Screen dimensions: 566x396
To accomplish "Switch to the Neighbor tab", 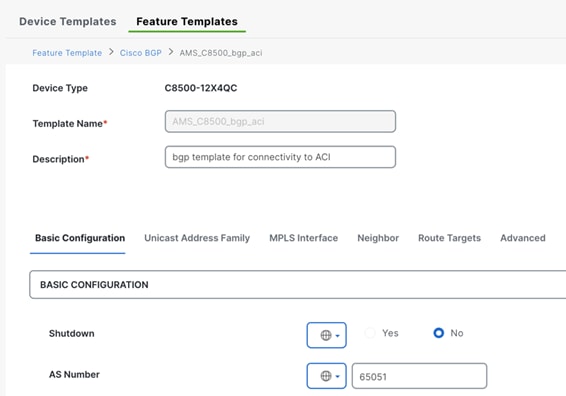I will (378, 238).
